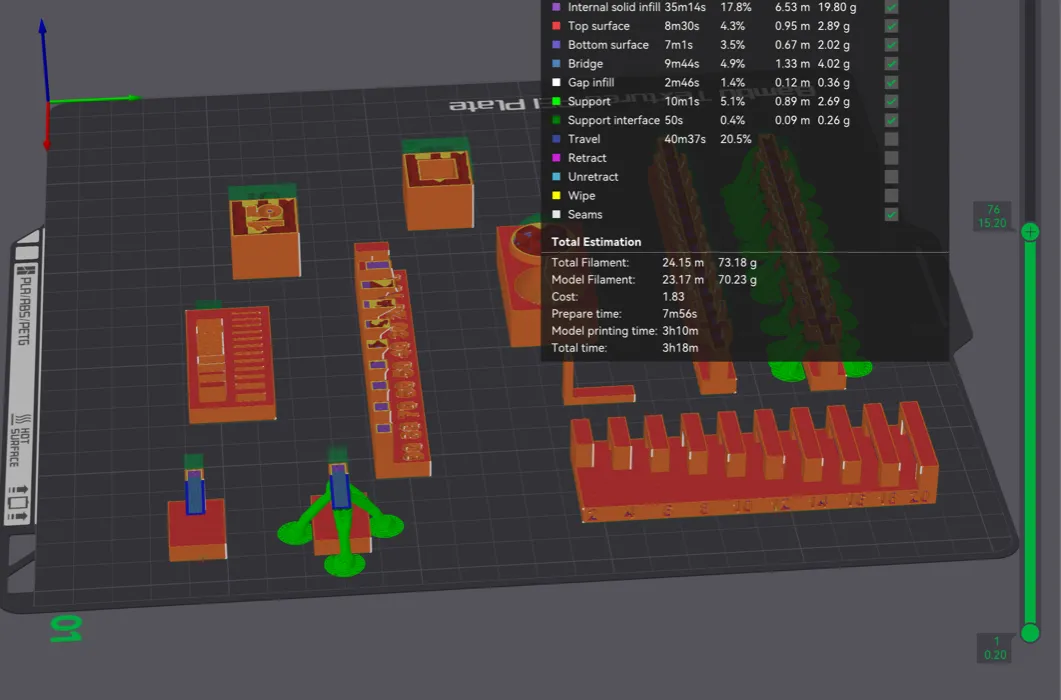Image resolution: width=1061 pixels, height=700 pixels.
Task: Uncheck the Internal solid infill visibility checkbox
Action: (891, 7)
